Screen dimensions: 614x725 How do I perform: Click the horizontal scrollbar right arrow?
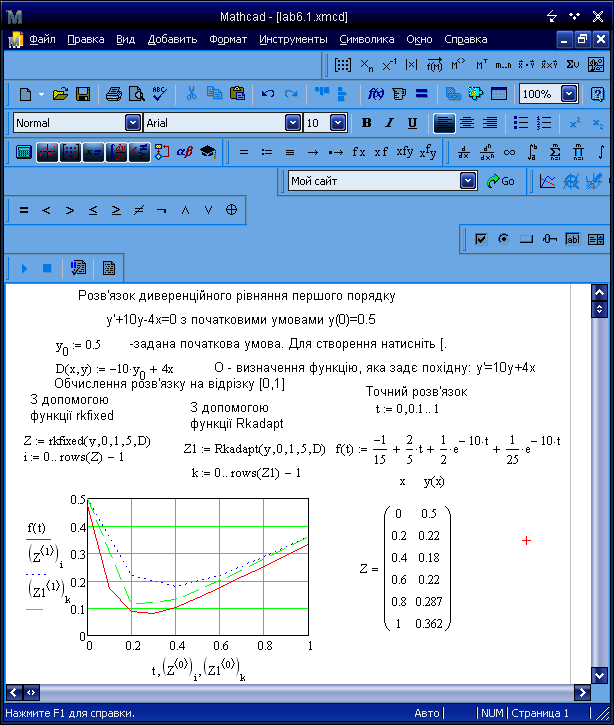[x=582, y=692]
